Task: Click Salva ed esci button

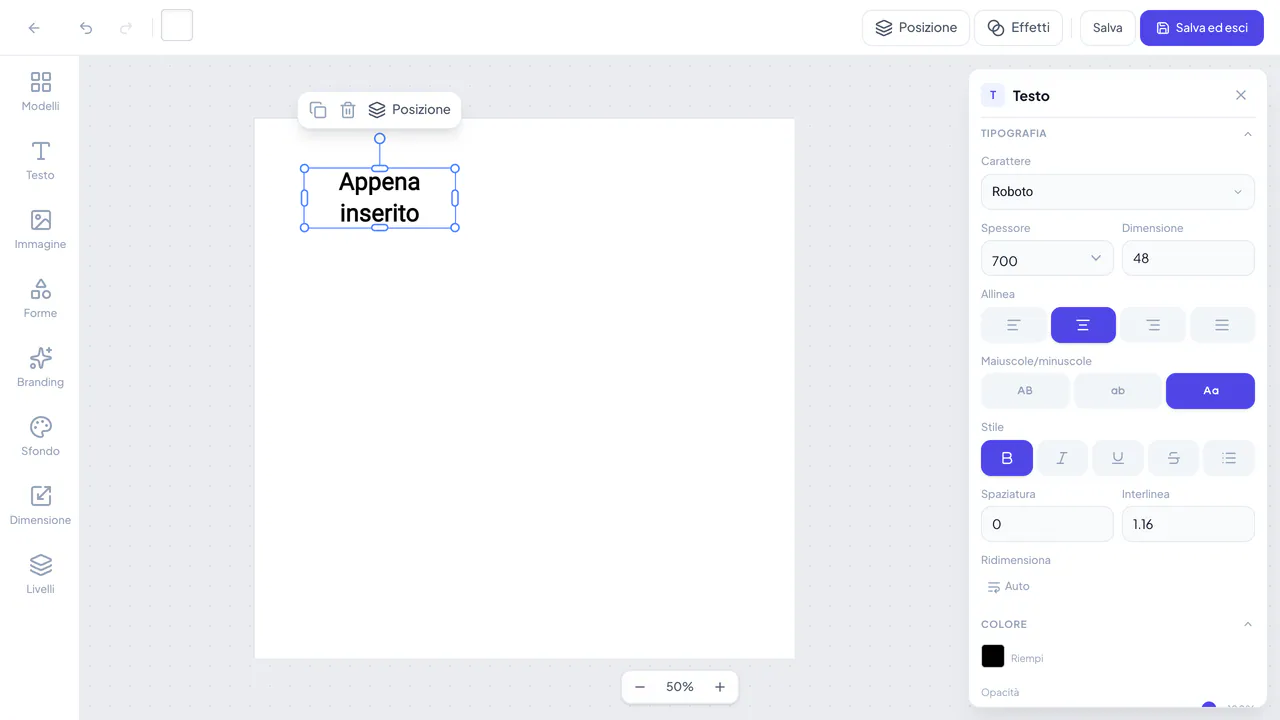Action: (1202, 28)
